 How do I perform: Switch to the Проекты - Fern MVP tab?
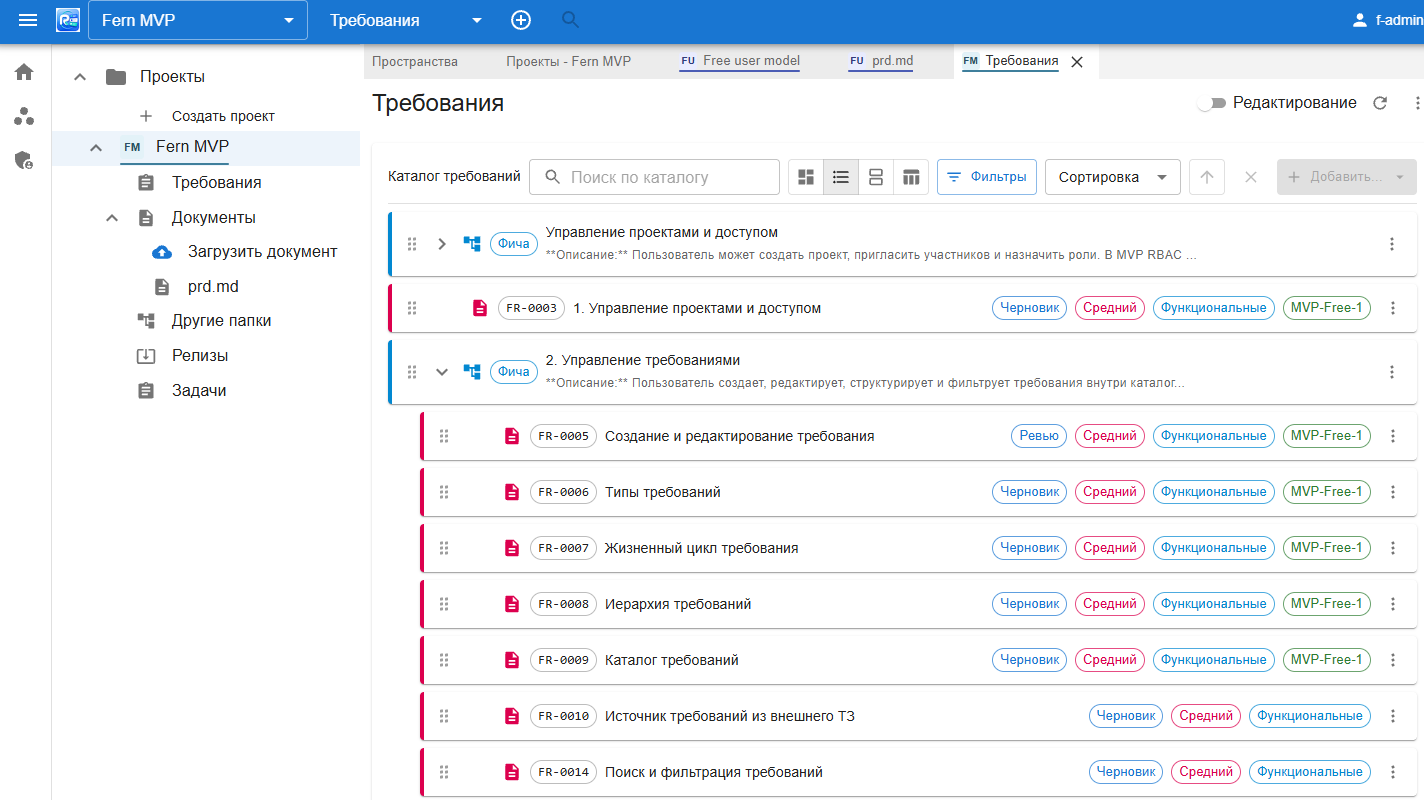pos(568,61)
